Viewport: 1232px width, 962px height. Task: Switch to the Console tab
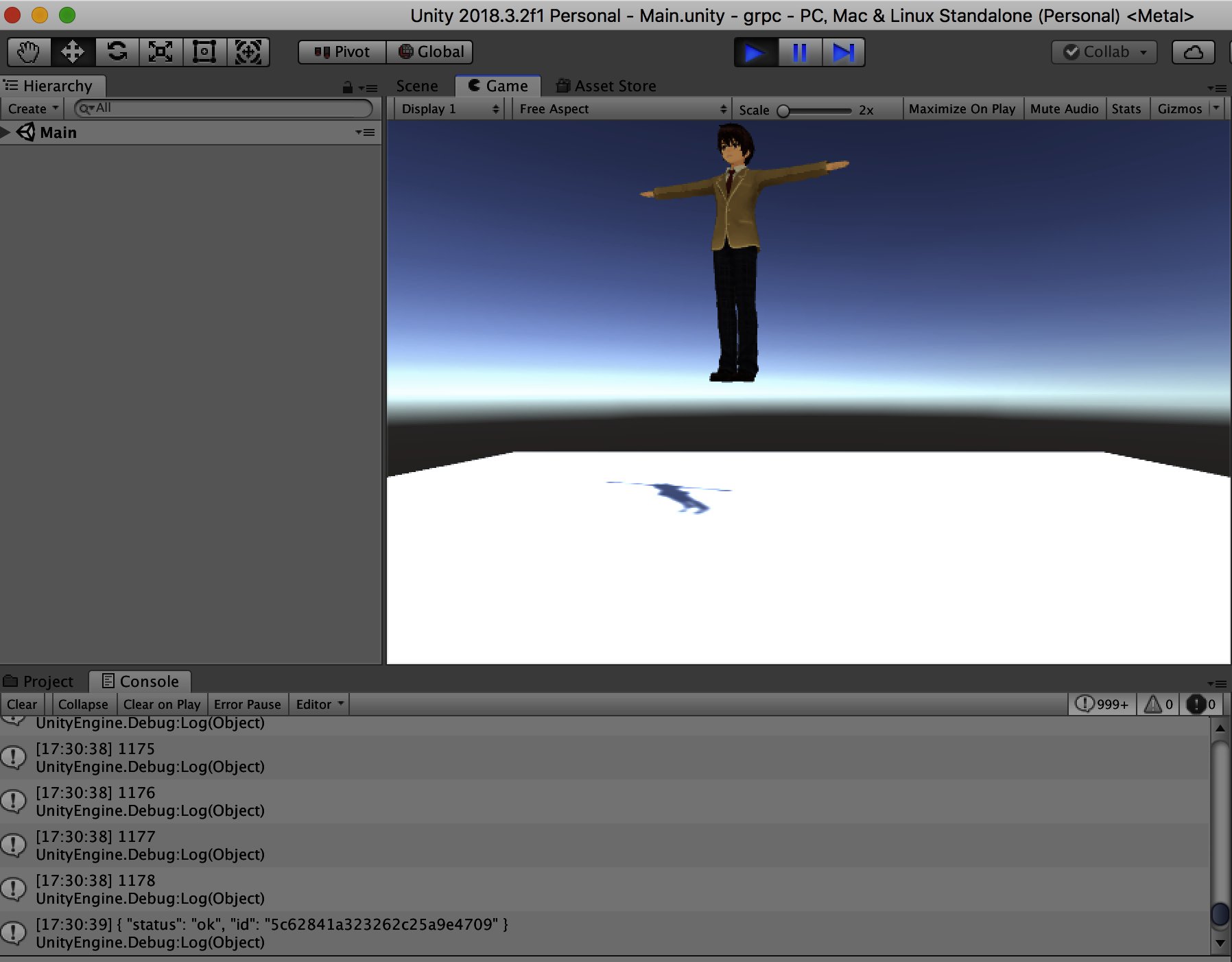click(x=141, y=681)
